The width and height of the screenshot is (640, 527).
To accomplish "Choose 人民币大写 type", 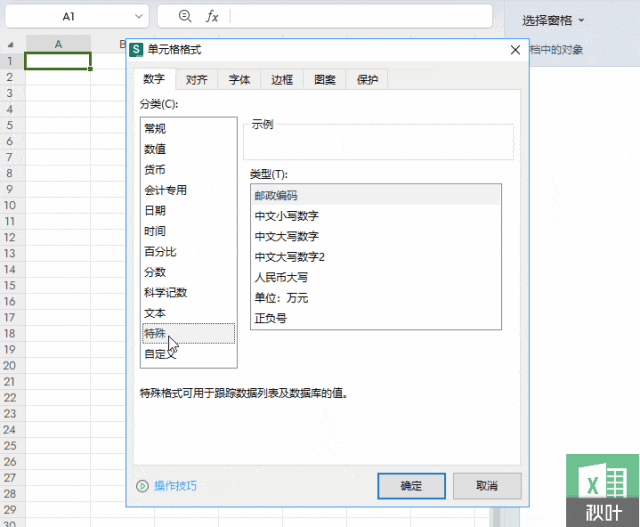I will pos(376,278).
